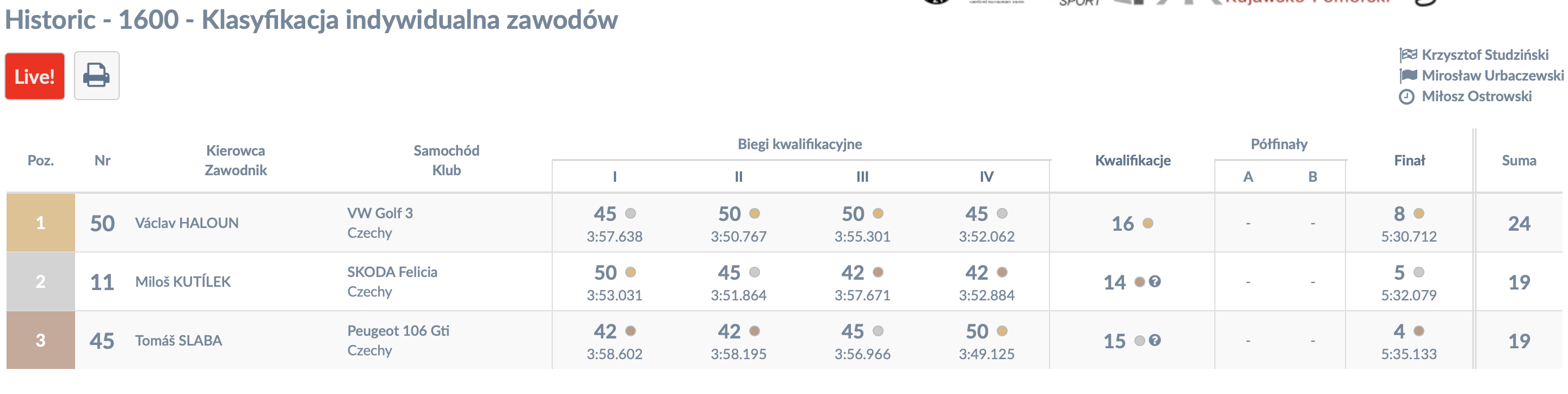Click the question mark icon in Kutílek's qualification cell
The width and height of the screenshot is (1568, 394).
tap(1155, 281)
